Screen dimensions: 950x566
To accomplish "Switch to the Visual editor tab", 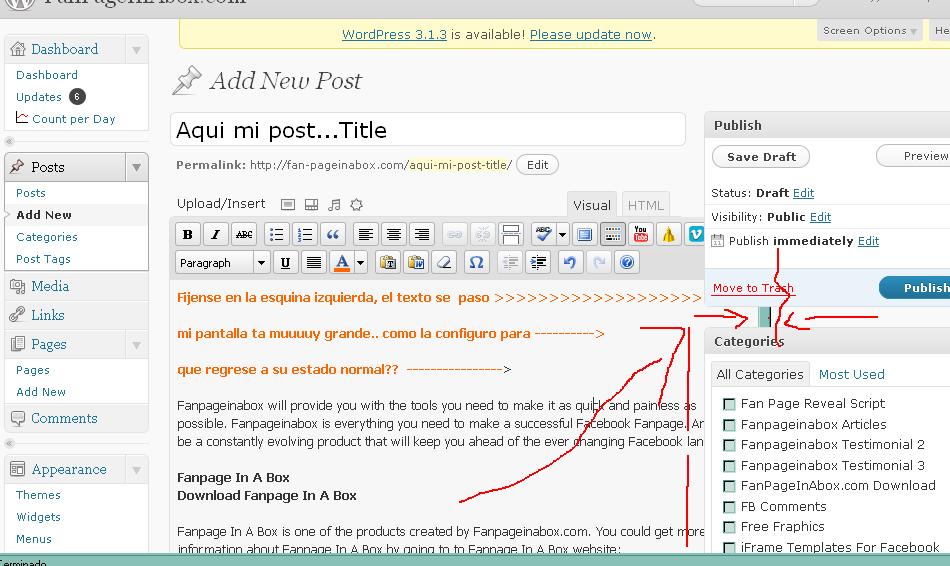I will click(592, 205).
